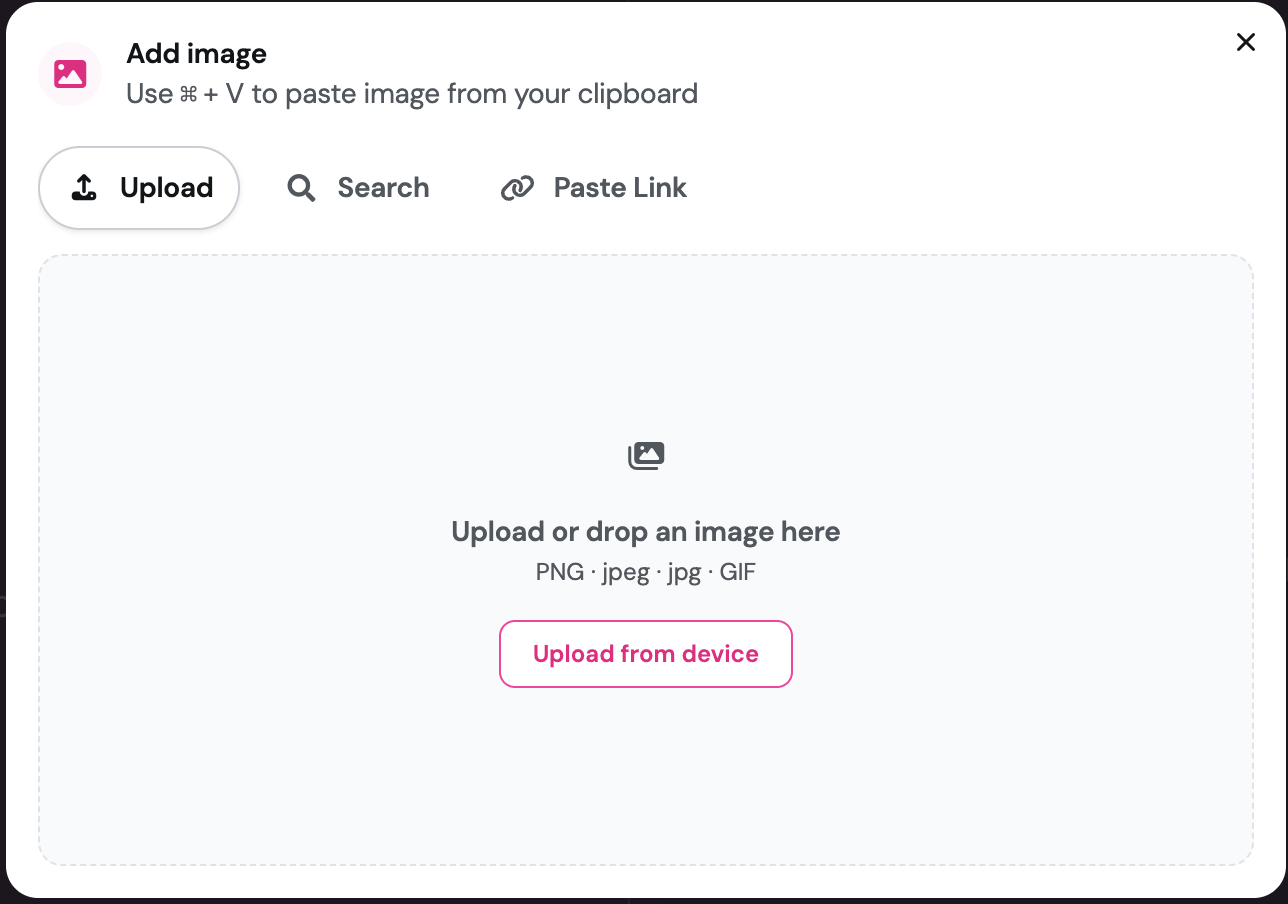Click the jpeg format label
The width and height of the screenshot is (1288, 904).
pyautogui.click(x=624, y=575)
